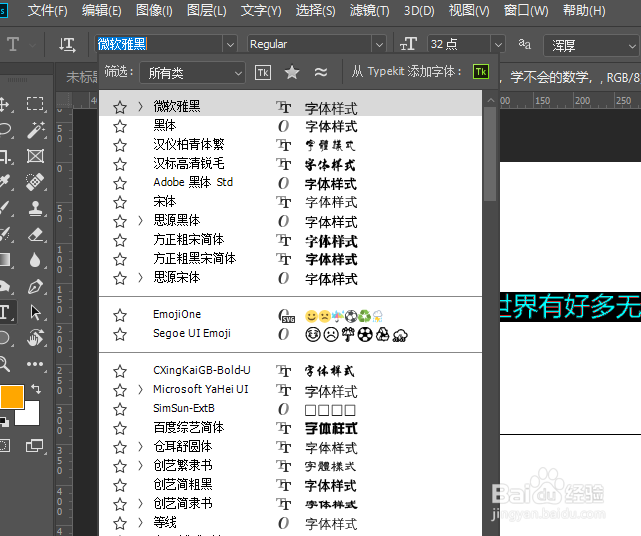Show similar fonts filter icon
The image size is (641, 536).
[x=321, y=73]
